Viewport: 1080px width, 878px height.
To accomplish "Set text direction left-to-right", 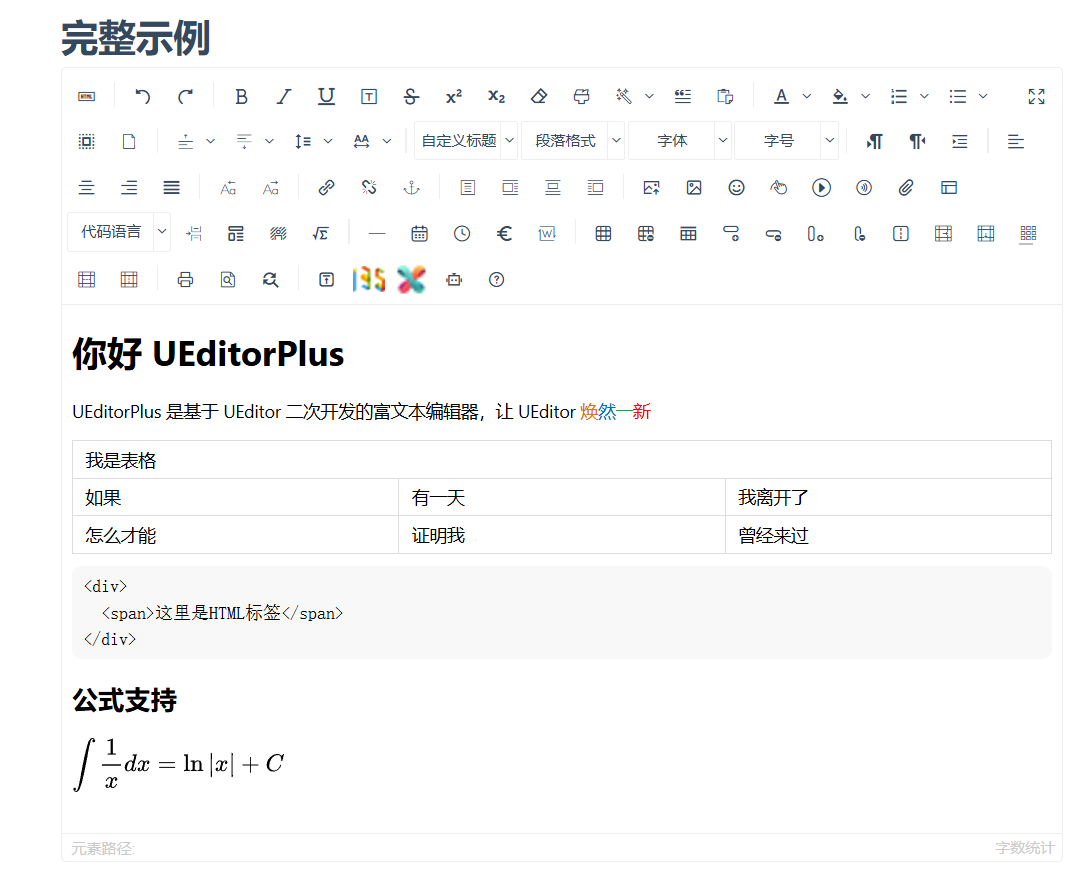I will click(874, 142).
